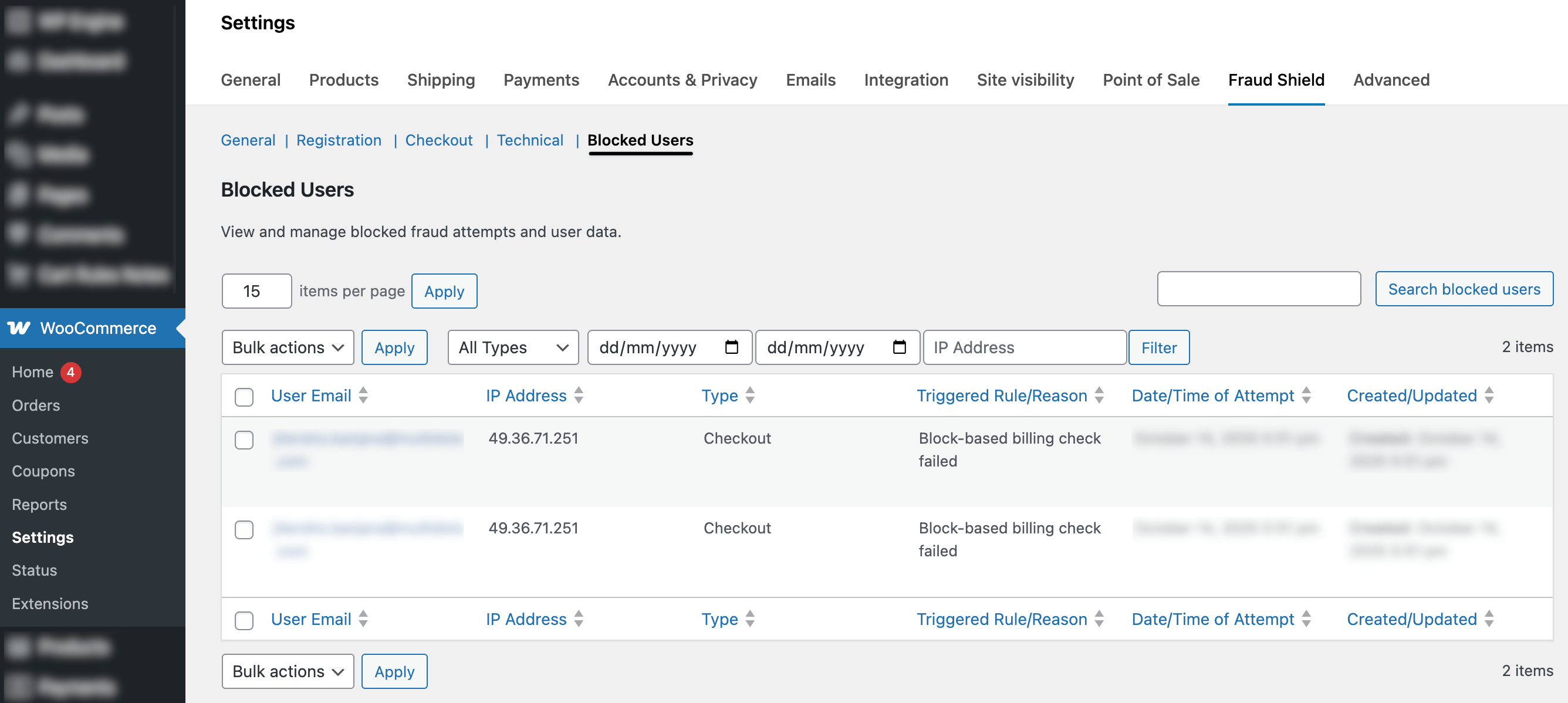Tick the select-all checkbox in table header
The height and width of the screenshot is (703, 1568).
tap(244, 397)
